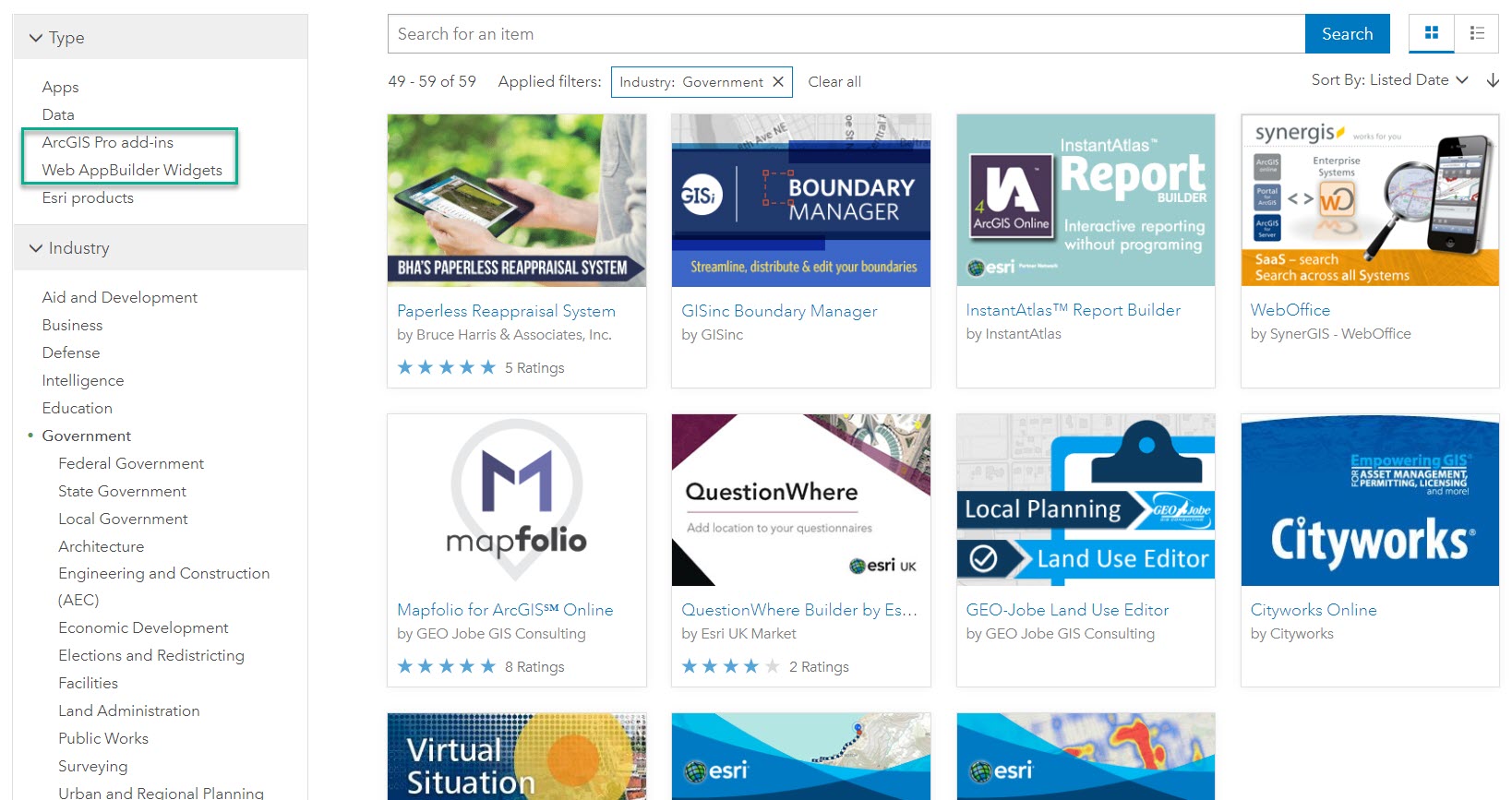
Task: Select Architecture sub-industry
Action: [x=101, y=546]
